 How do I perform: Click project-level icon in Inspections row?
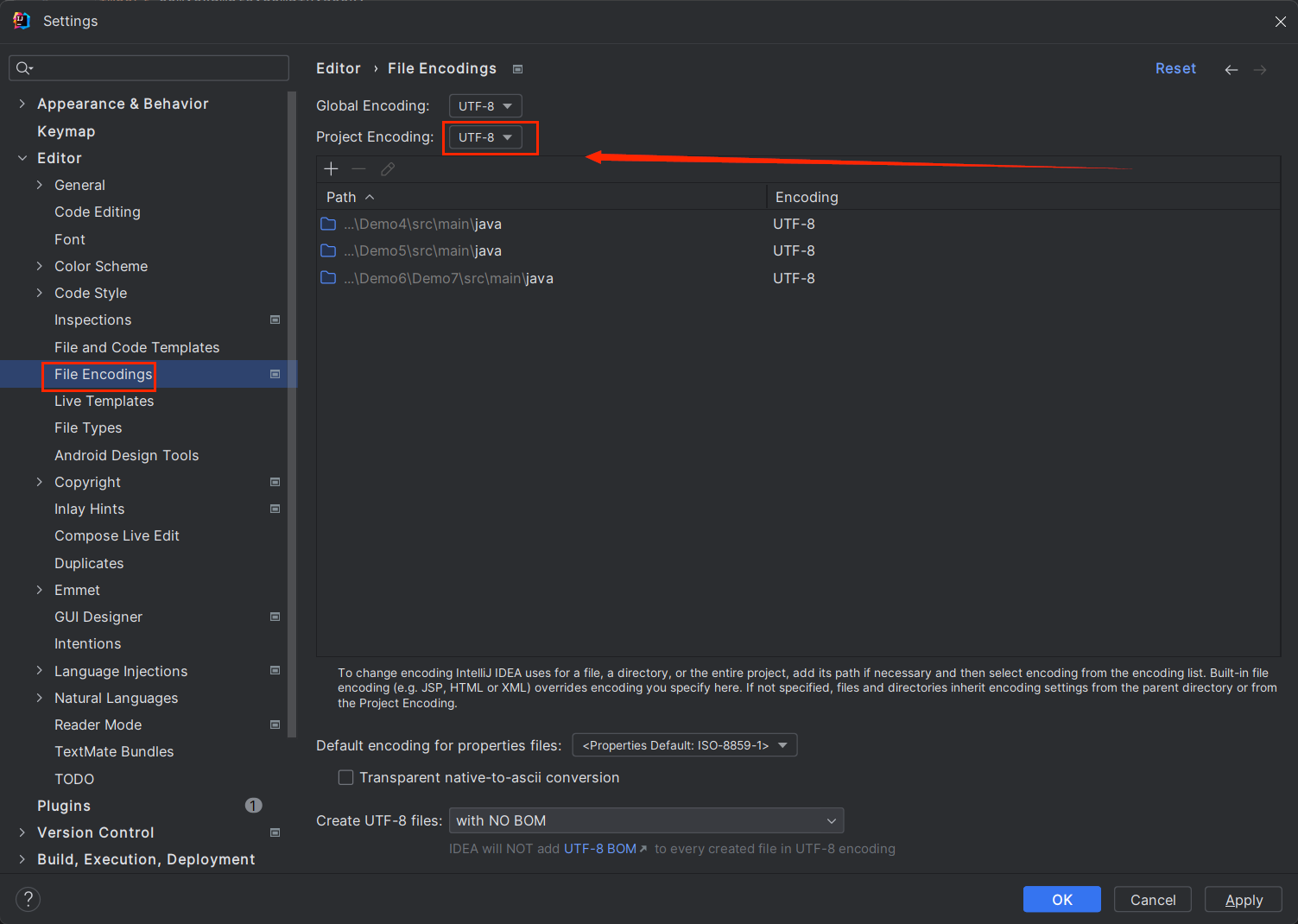coord(275,320)
